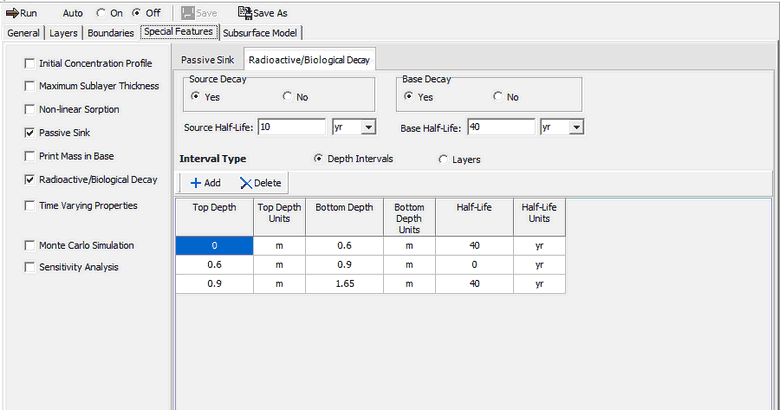This screenshot has width=780, height=410.
Task: Click the Base Half-Life input field
Action: click(499, 127)
